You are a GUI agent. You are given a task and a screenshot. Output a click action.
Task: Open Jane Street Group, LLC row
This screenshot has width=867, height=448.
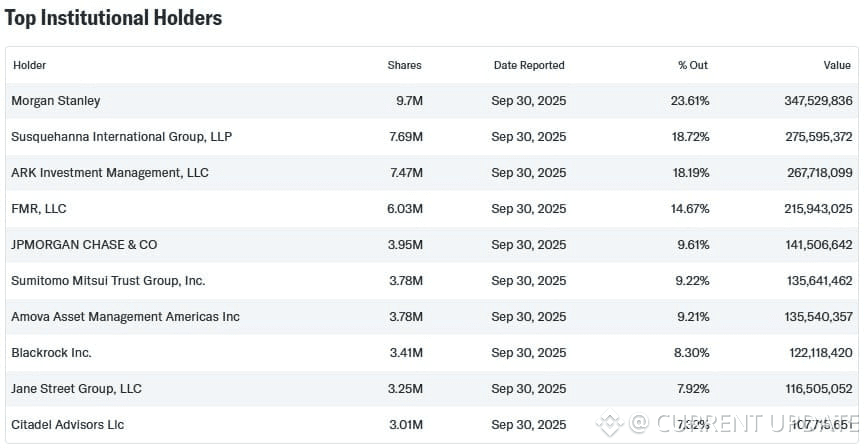coord(76,389)
